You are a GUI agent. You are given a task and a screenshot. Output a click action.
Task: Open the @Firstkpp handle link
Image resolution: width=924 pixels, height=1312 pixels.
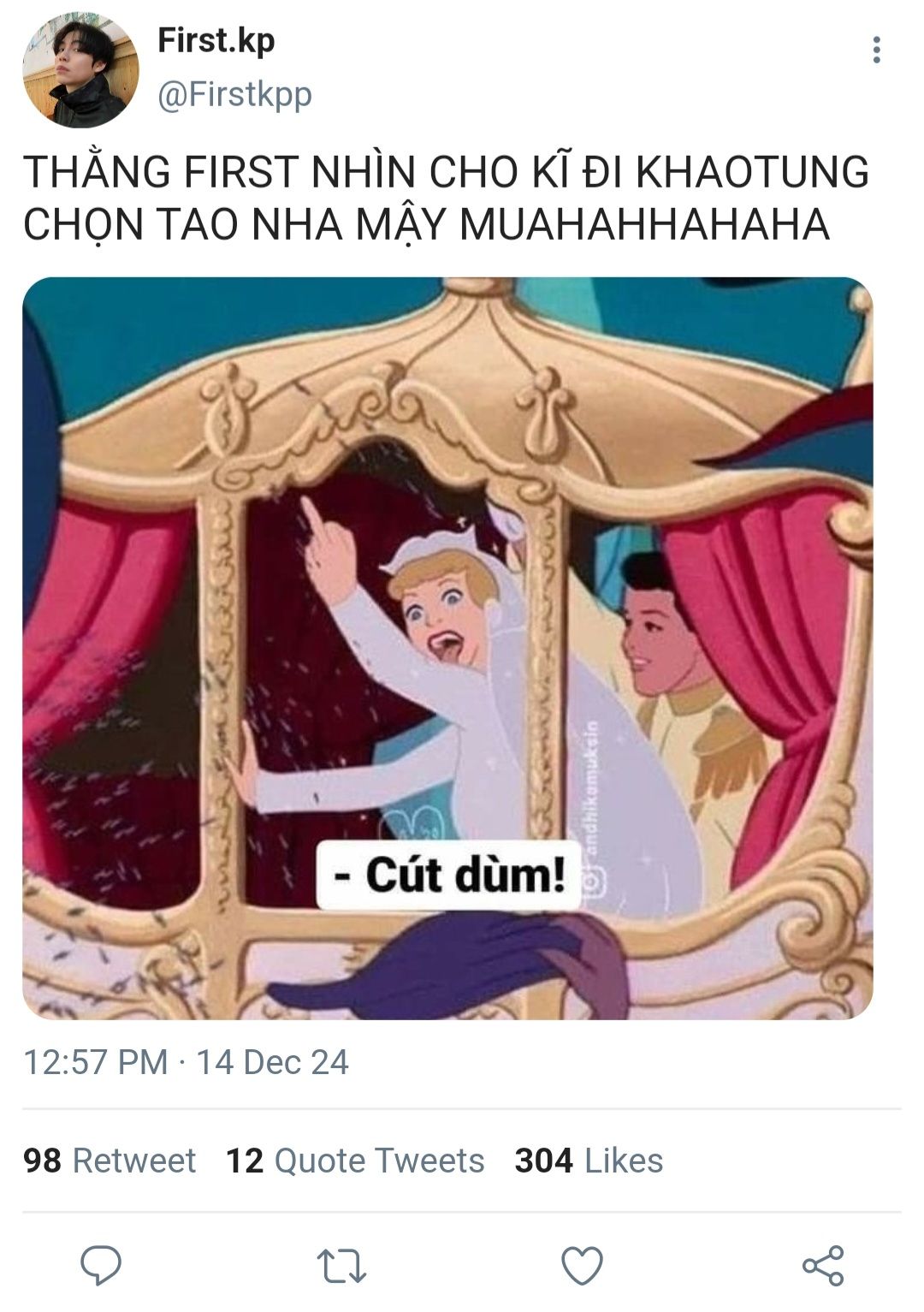[x=234, y=94]
